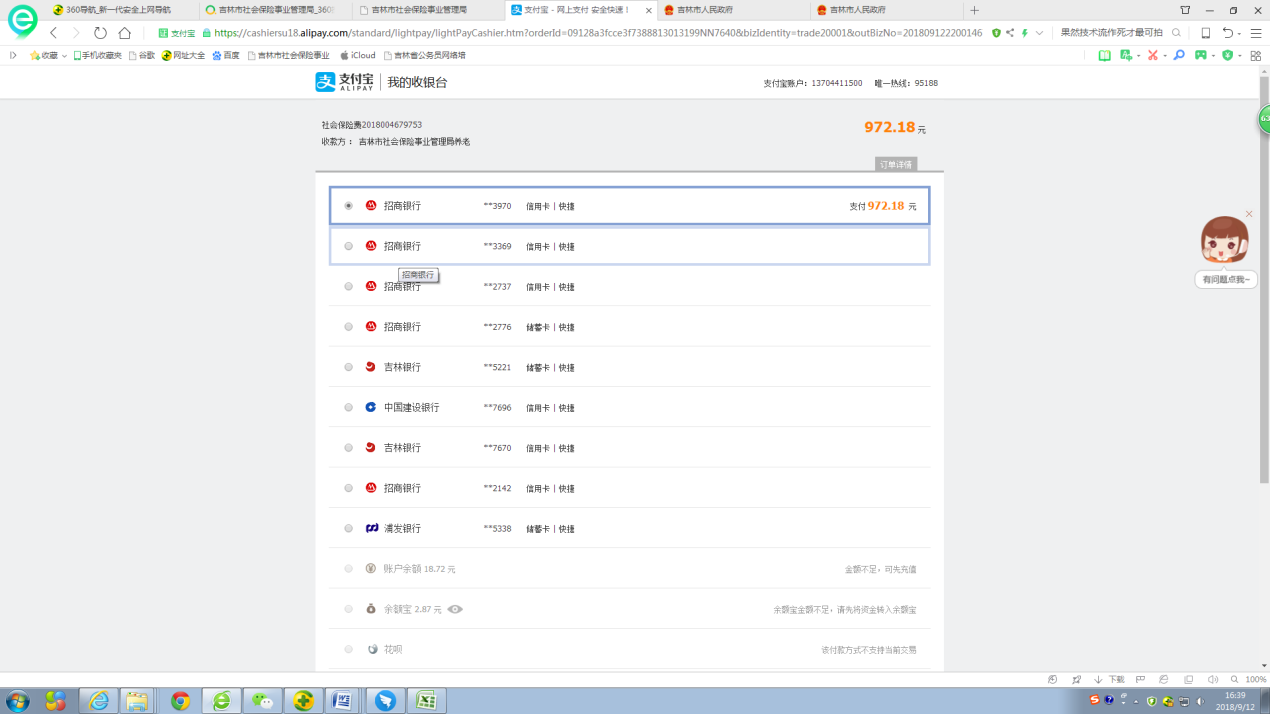Open Word from the taskbar

(x=342, y=700)
